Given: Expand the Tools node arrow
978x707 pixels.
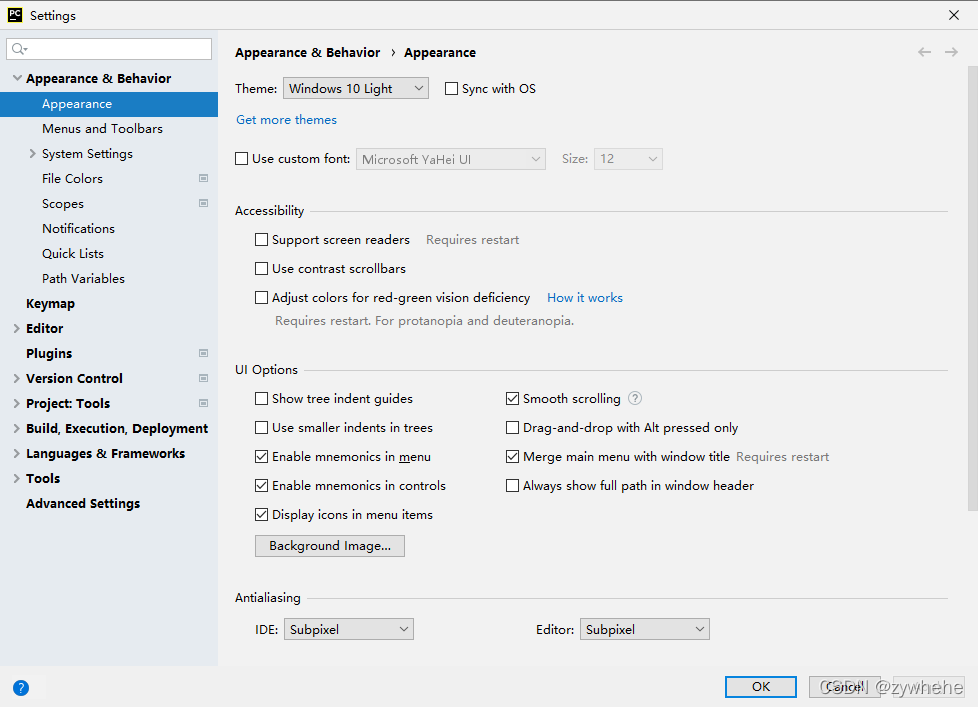Looking at the screenshot, I should pyautogui.click(x=17, y=478).
